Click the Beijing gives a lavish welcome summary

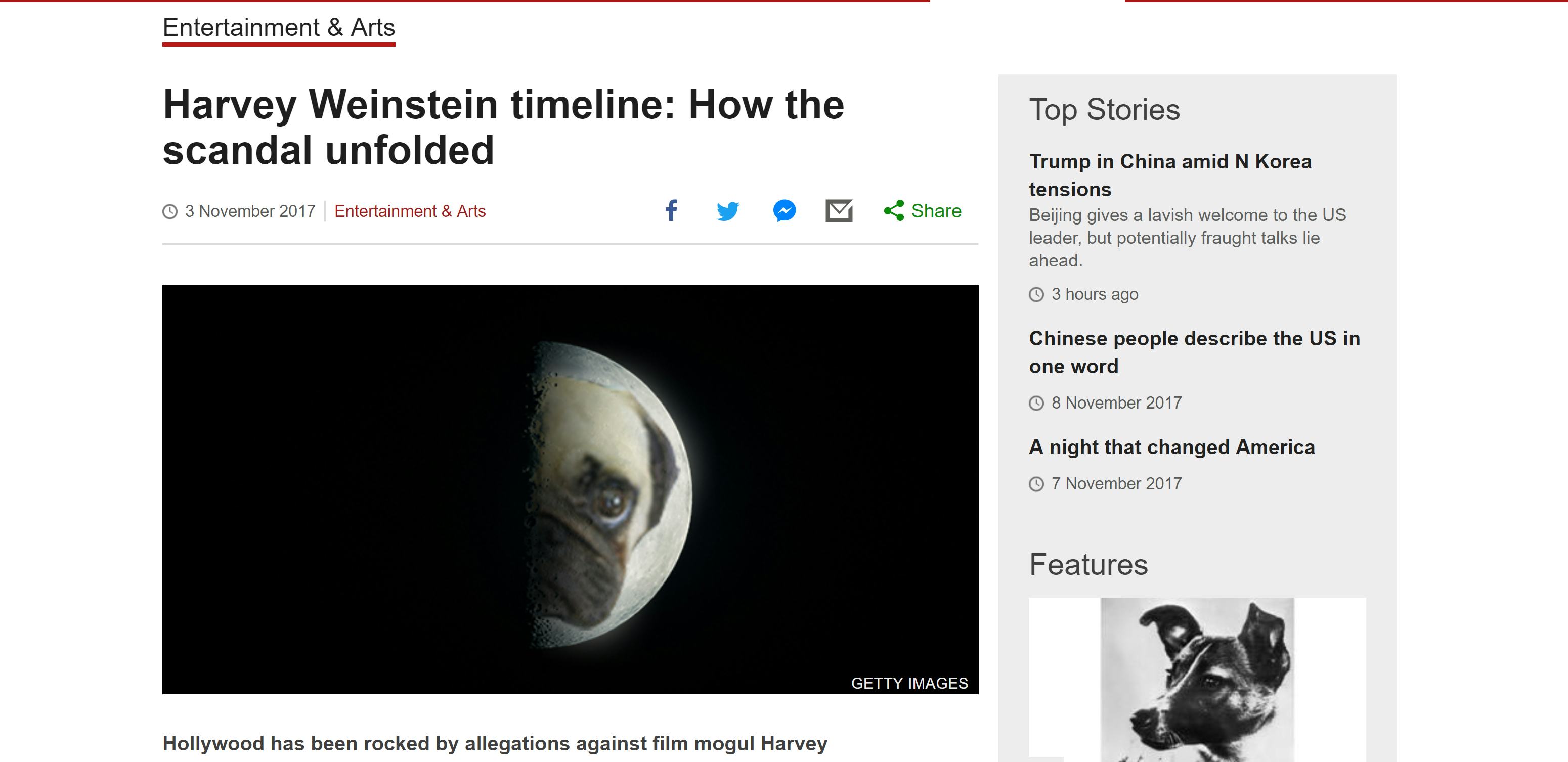[1186, 238]
